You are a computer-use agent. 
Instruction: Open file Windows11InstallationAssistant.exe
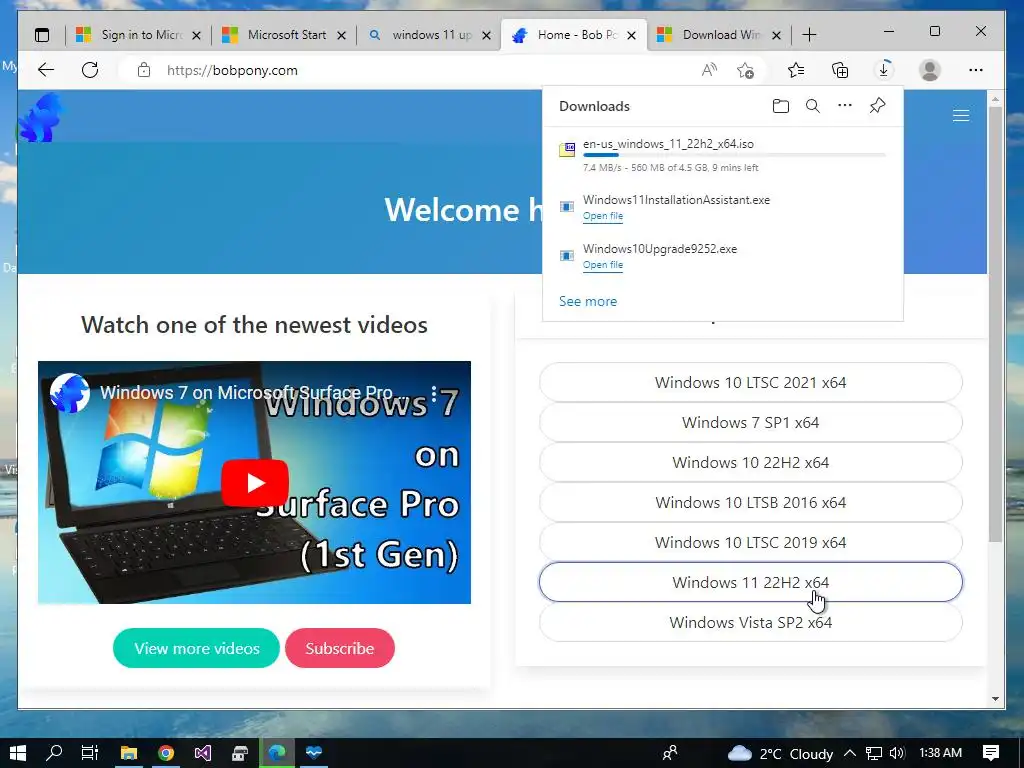[x=603, y=216]
